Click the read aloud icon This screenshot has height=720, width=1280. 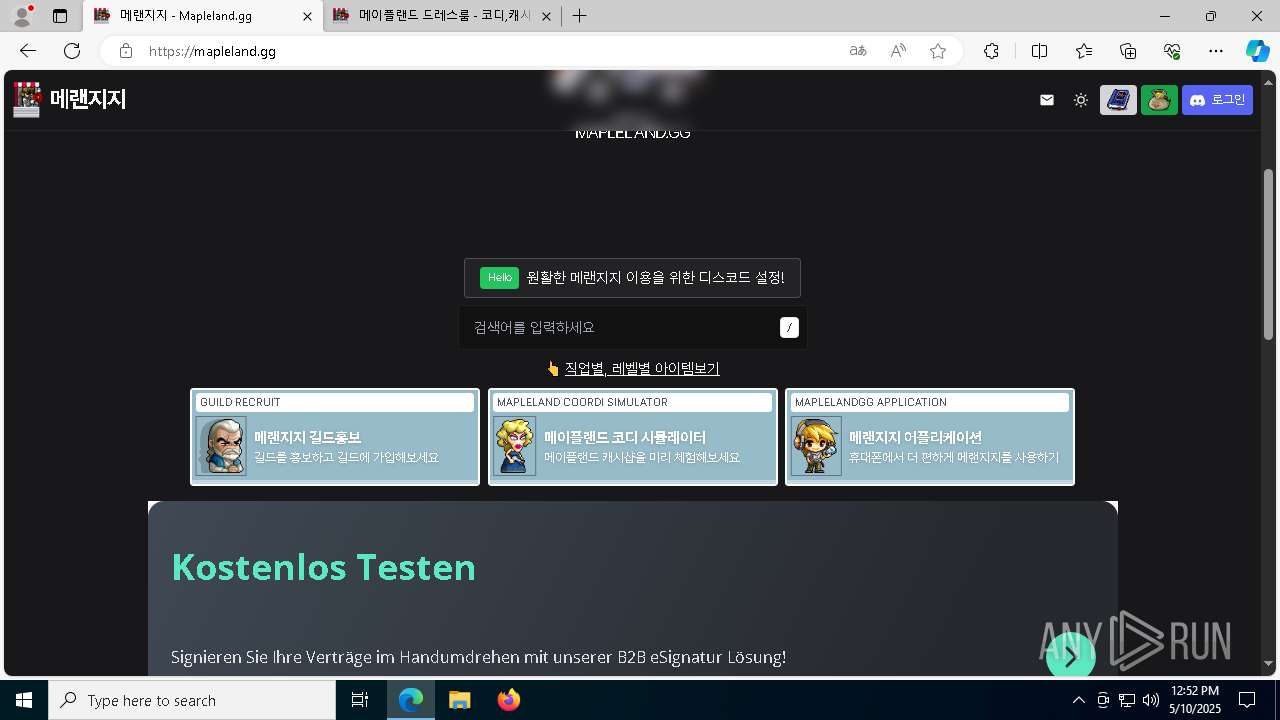[898, 51]
